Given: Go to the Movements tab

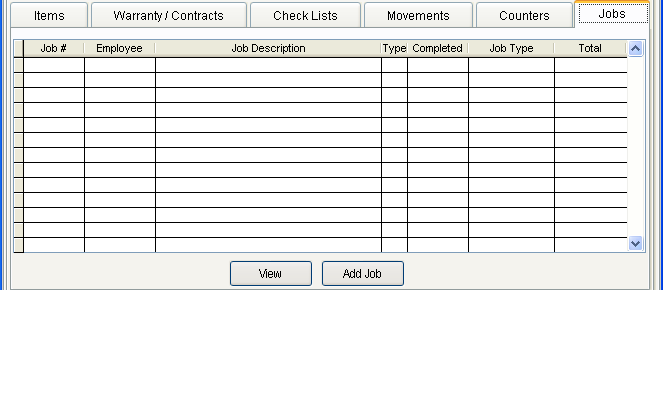Looking at the screenshot, I should [x=418, y=16].
